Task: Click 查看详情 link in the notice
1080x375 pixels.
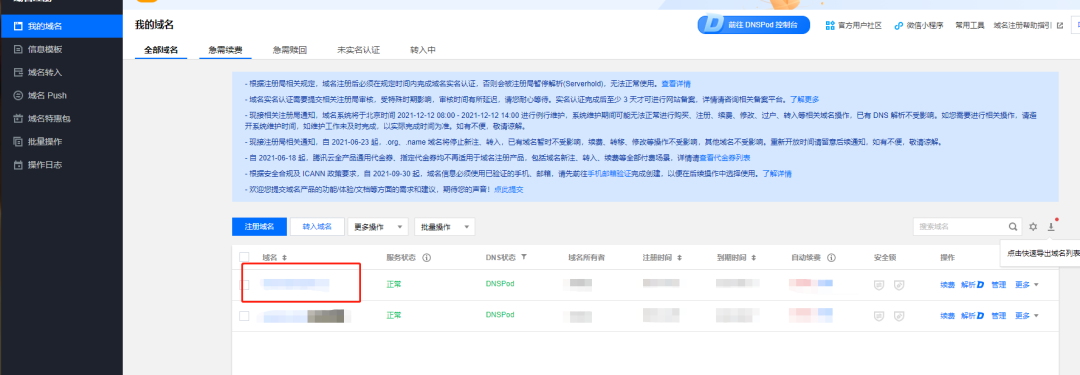Action: (676, 83)
